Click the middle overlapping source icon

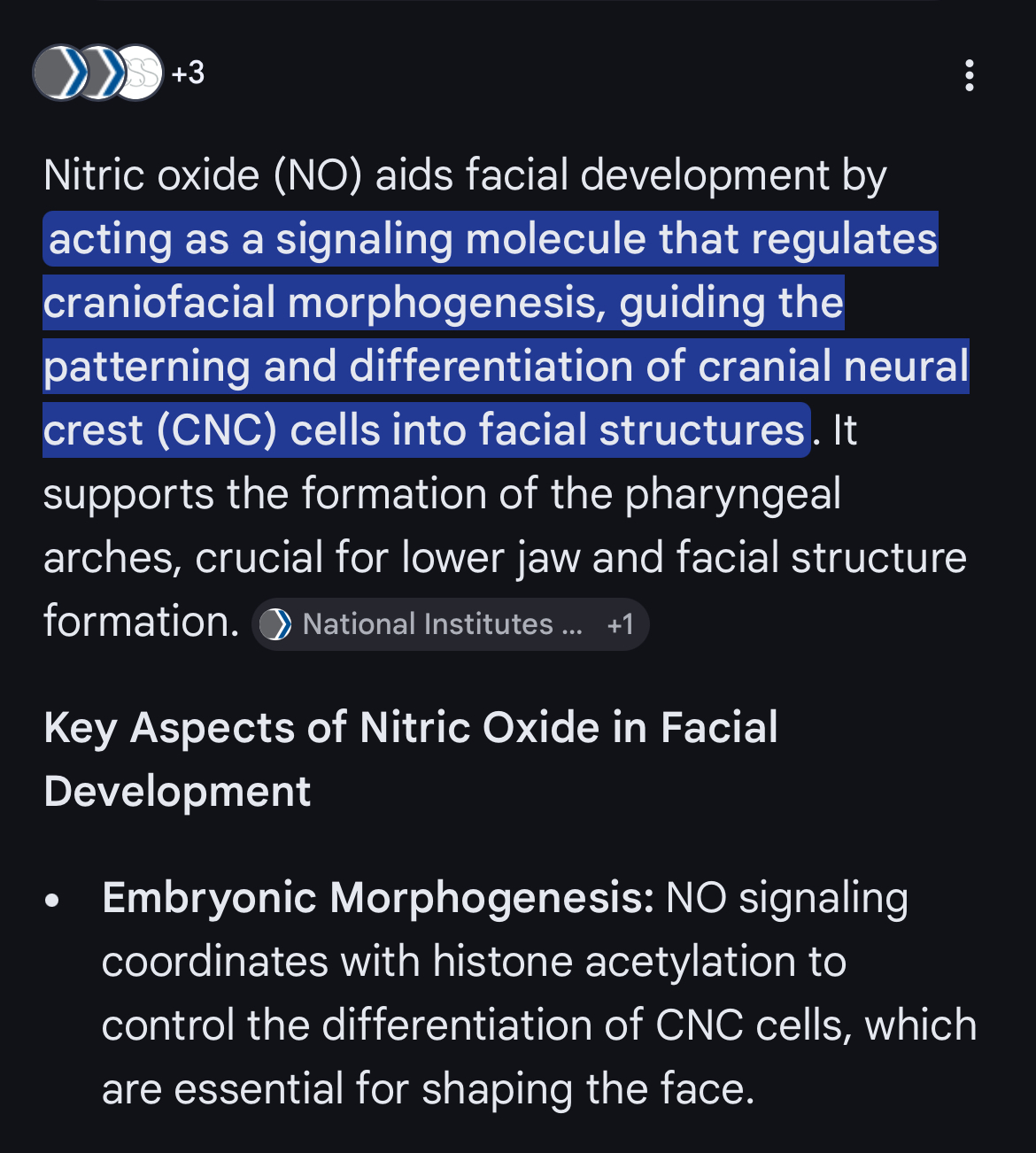tap(99, 73)
